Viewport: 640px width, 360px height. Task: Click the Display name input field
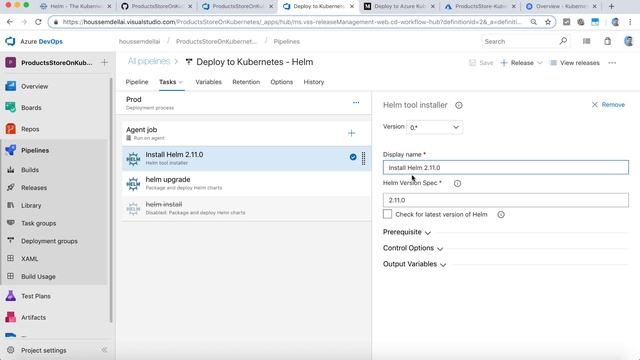pyautogui.click(x=506, y=167)
